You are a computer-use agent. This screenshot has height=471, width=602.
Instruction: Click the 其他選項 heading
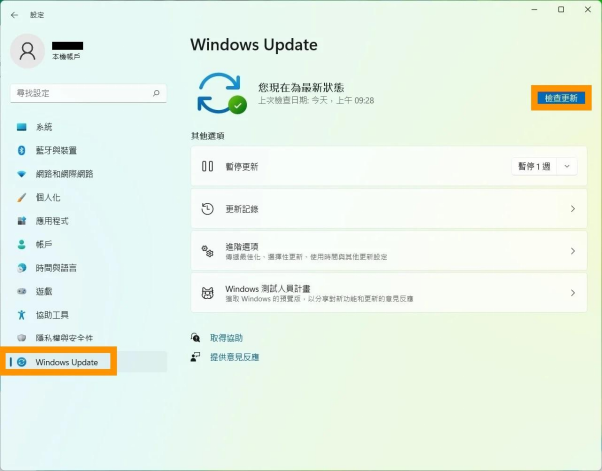point(208,136)
